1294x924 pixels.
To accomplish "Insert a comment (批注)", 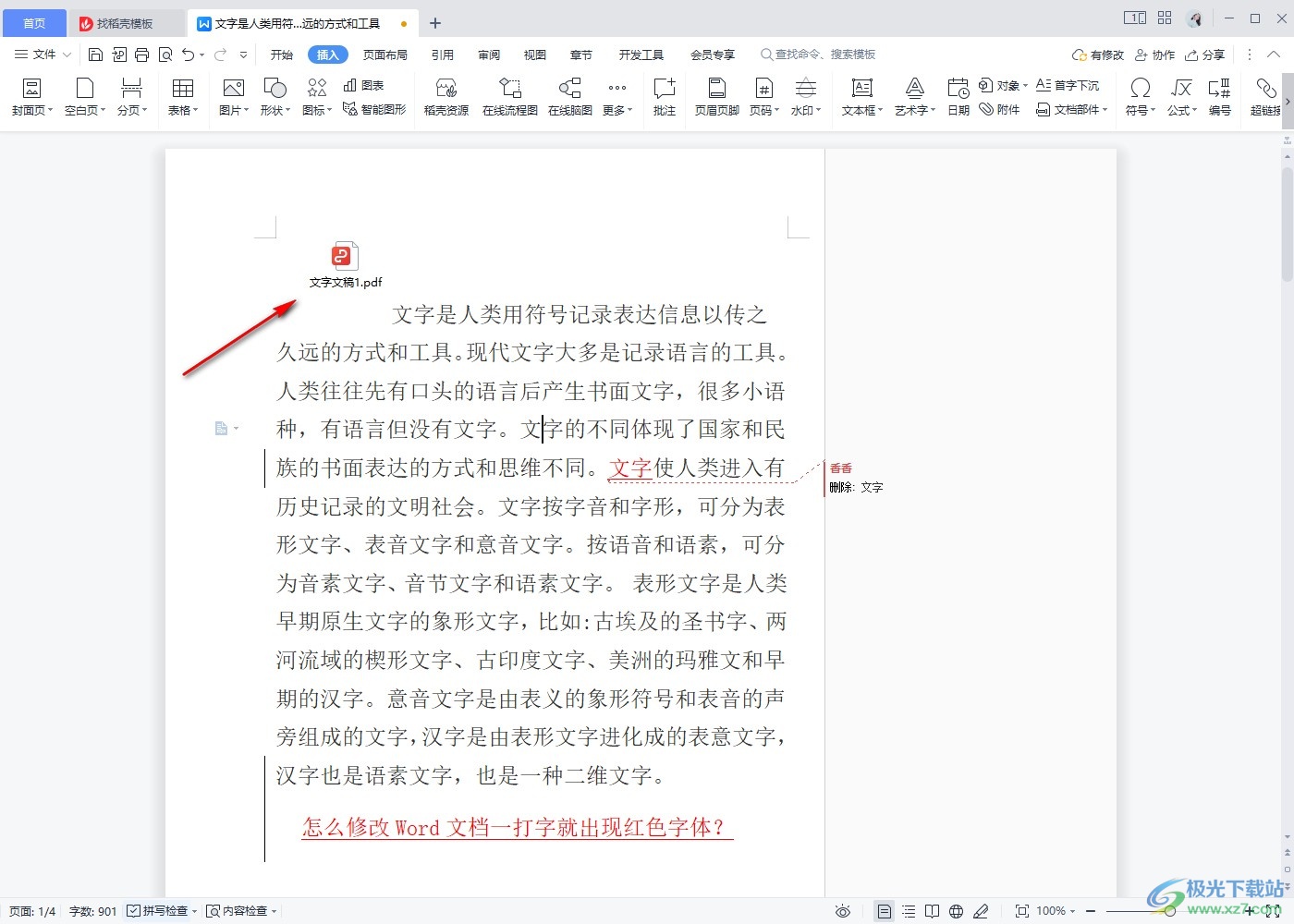I will click(665, 96).
